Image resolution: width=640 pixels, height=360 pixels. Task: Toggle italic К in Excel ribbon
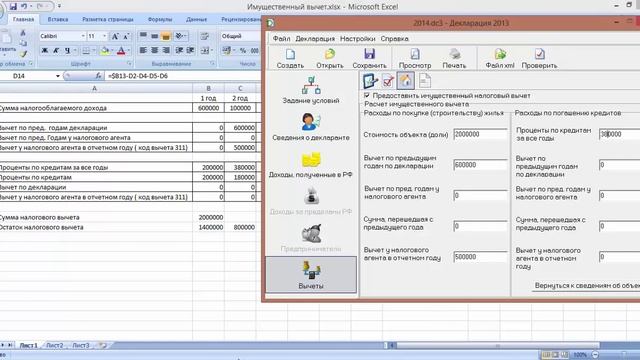coord(56,50)
